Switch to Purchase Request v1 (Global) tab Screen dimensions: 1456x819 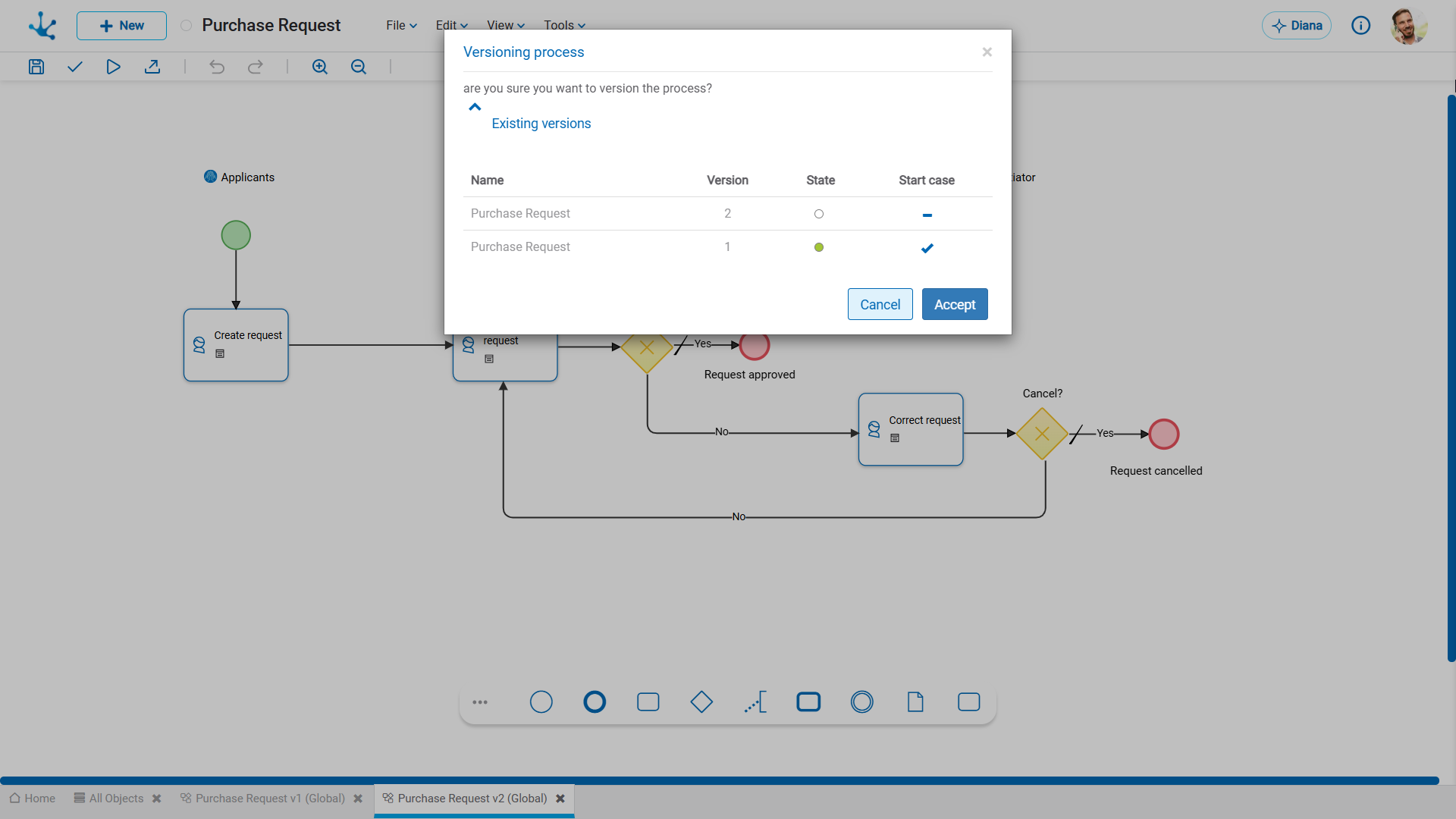tap(262, 799)
